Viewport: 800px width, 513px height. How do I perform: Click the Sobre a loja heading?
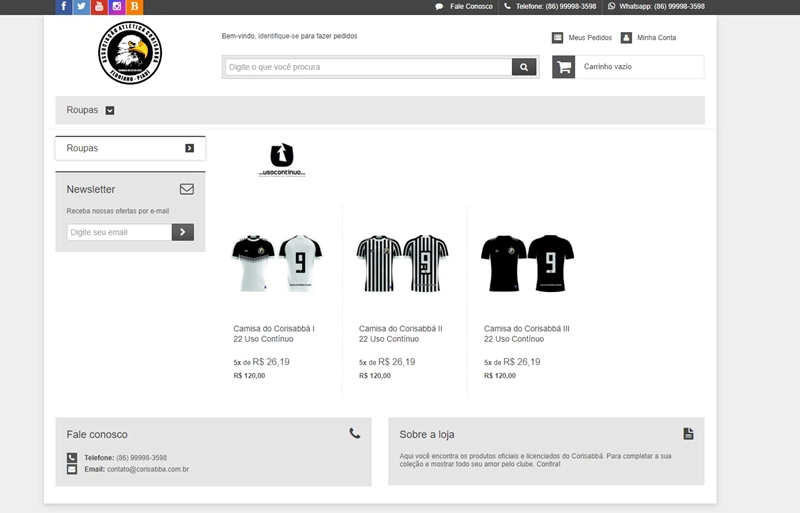[x=427, y=434]
